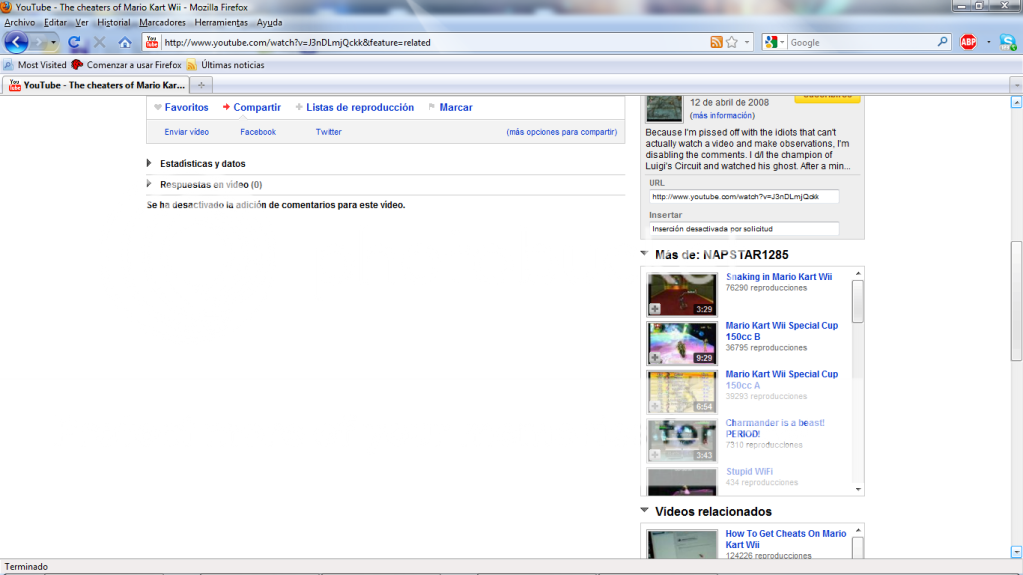Reload the page with the refresh icon

coord(74,43)
